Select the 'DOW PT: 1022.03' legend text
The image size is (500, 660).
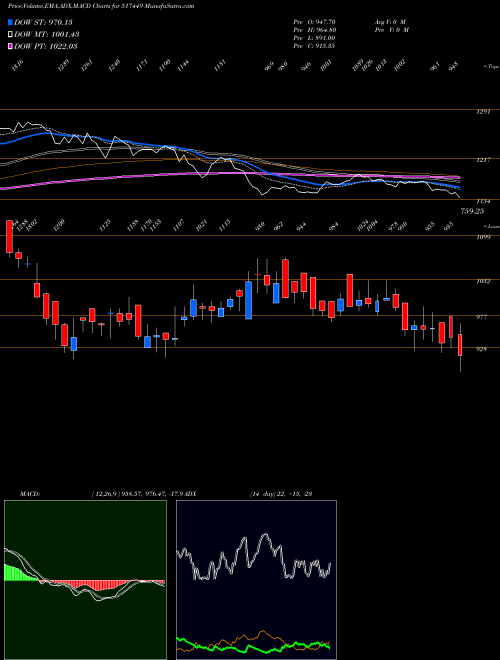point(45,46)
